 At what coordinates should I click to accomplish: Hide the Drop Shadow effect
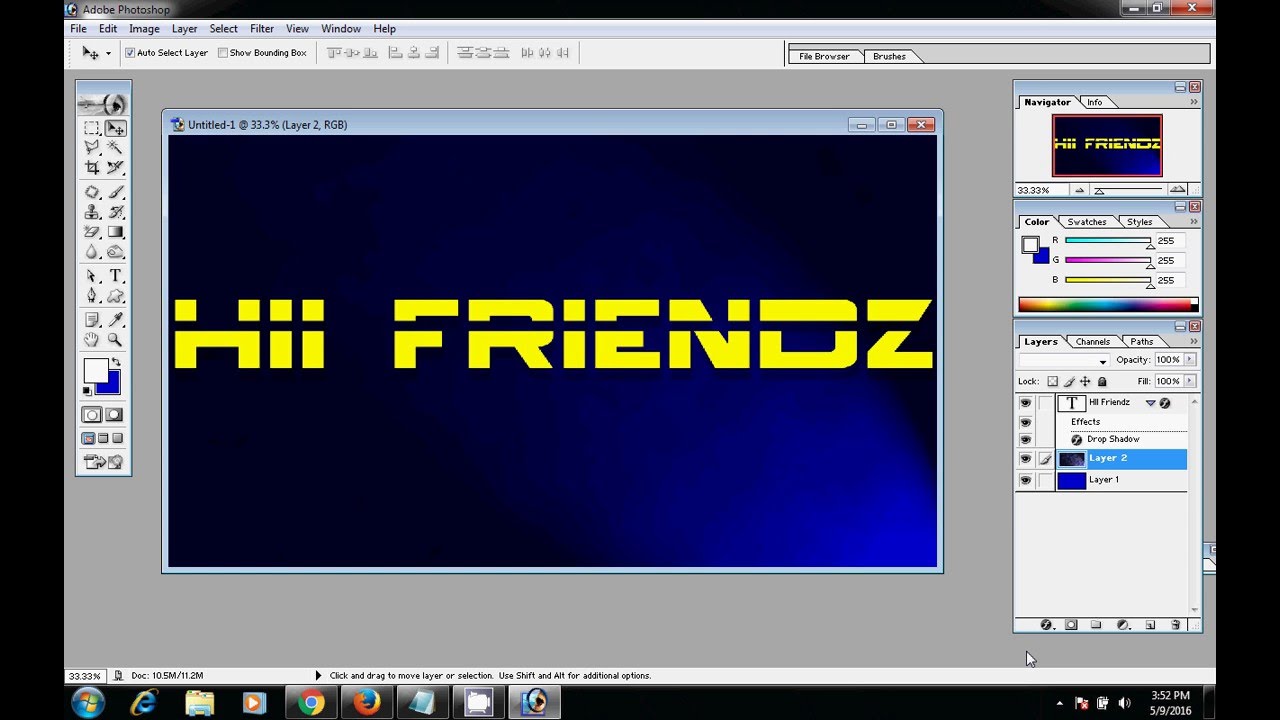(1025, 440)
